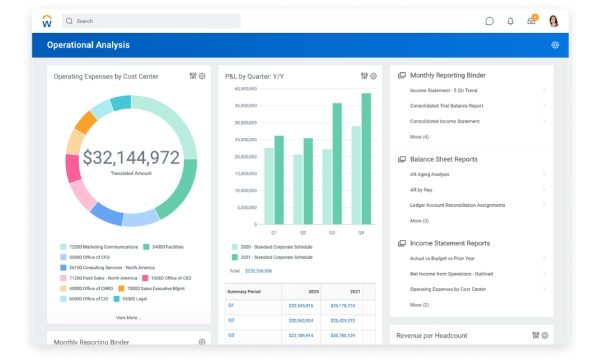
Task: Open Ledger Account Reconciliation Assignments
Action: click(457, 205)
